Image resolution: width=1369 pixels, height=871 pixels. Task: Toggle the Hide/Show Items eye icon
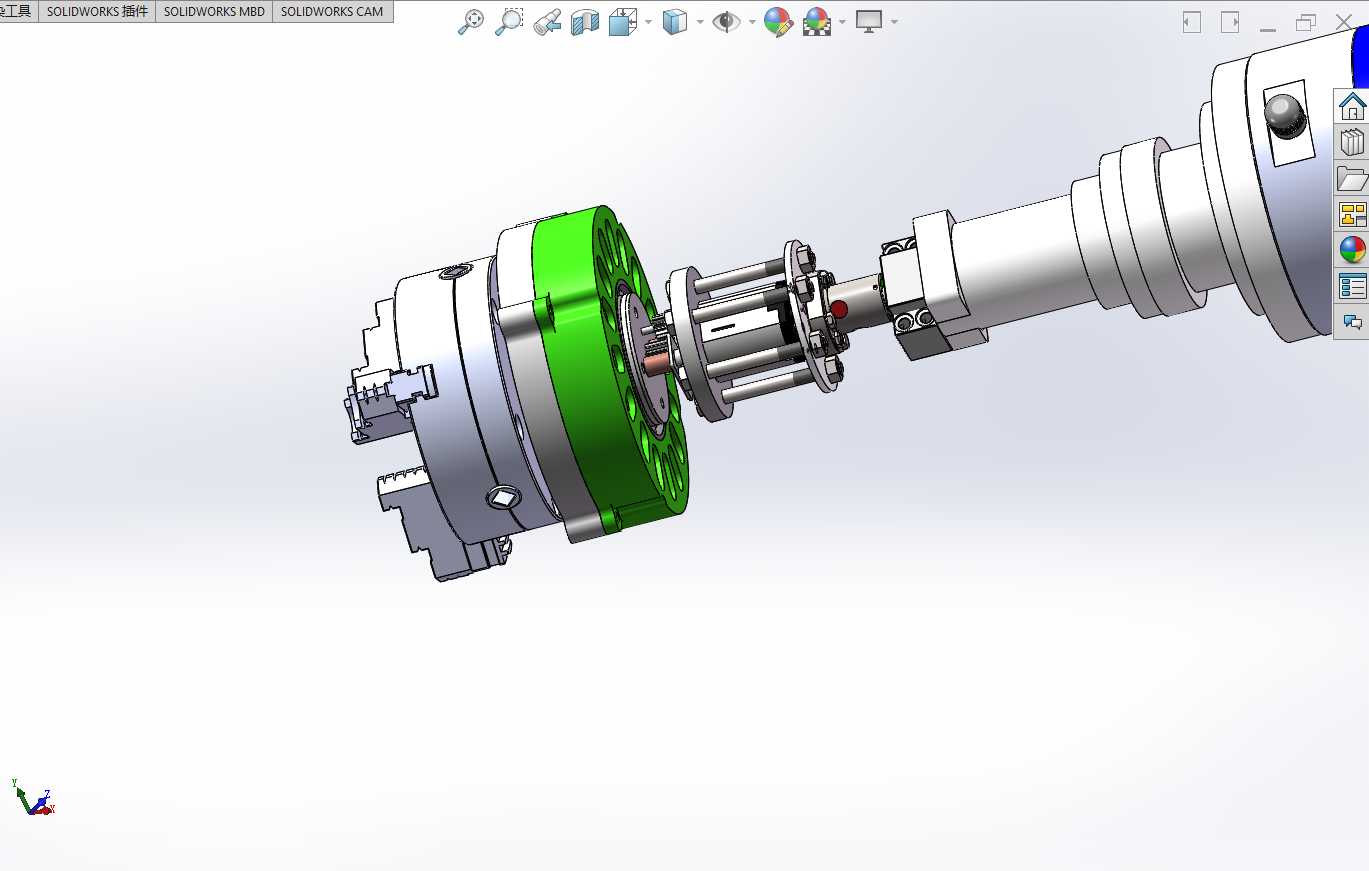tap(727, 22)
